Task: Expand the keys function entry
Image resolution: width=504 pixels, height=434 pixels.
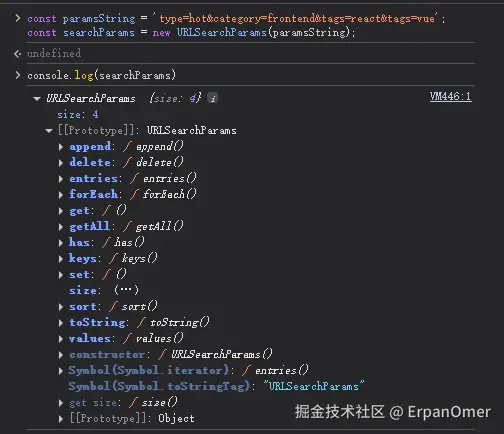Action: pos(61,259)
